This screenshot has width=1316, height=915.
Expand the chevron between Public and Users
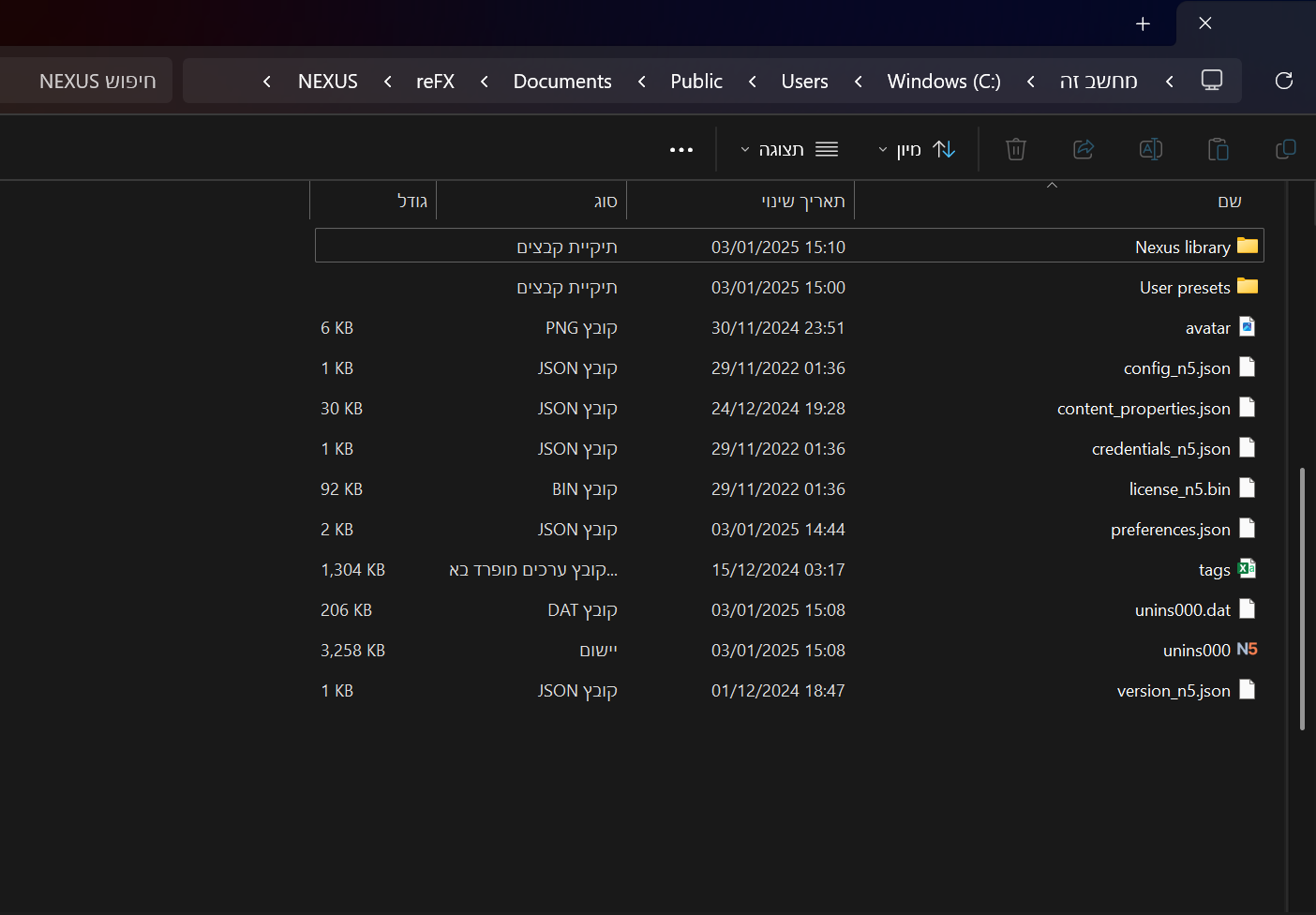coord(753,82)
